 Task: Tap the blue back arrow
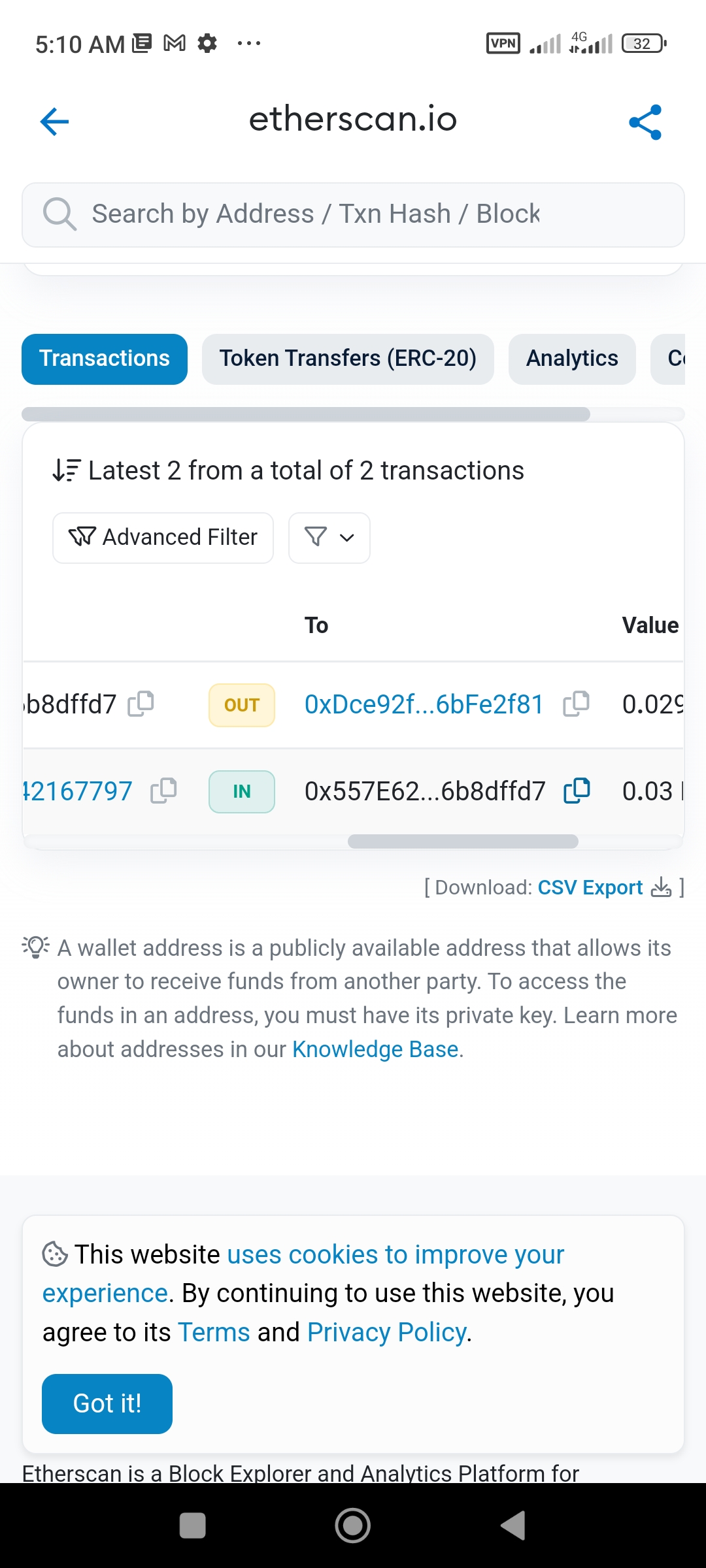pos(54,122)
